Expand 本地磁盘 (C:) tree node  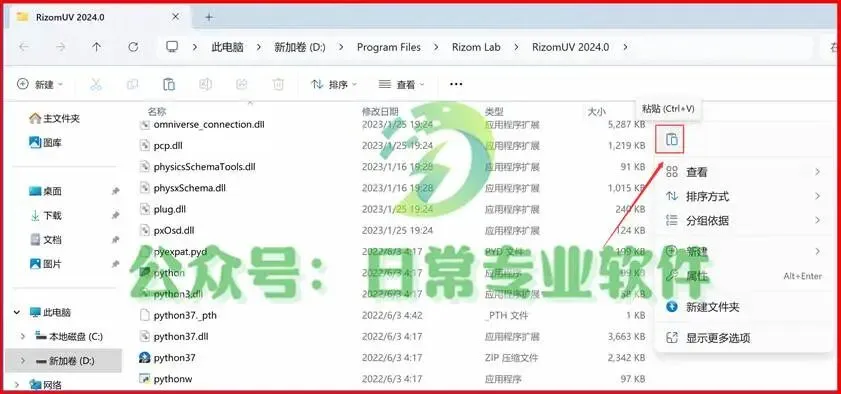(x=23, y=337)
